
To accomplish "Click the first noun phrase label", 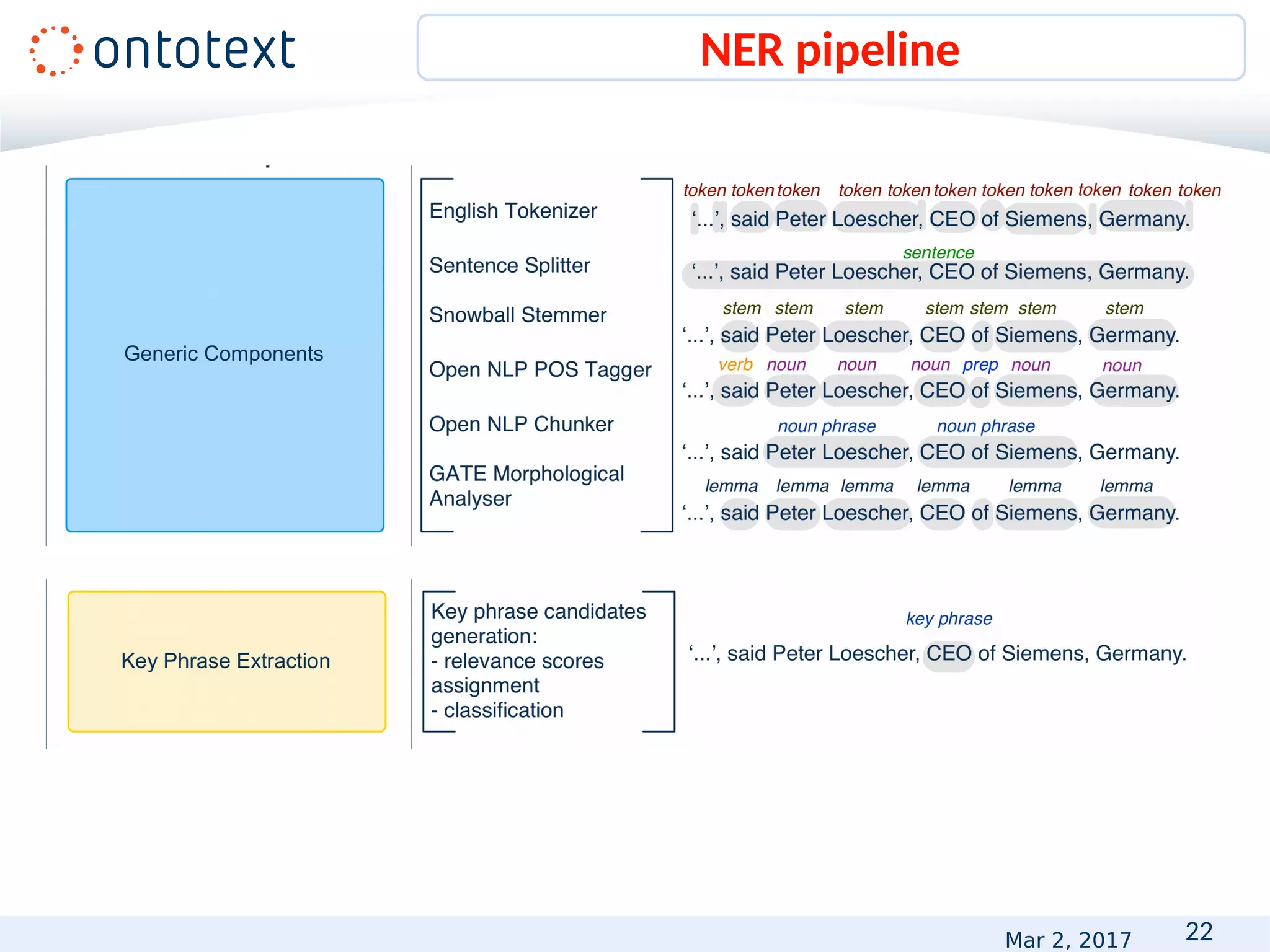I will [826, 426].
